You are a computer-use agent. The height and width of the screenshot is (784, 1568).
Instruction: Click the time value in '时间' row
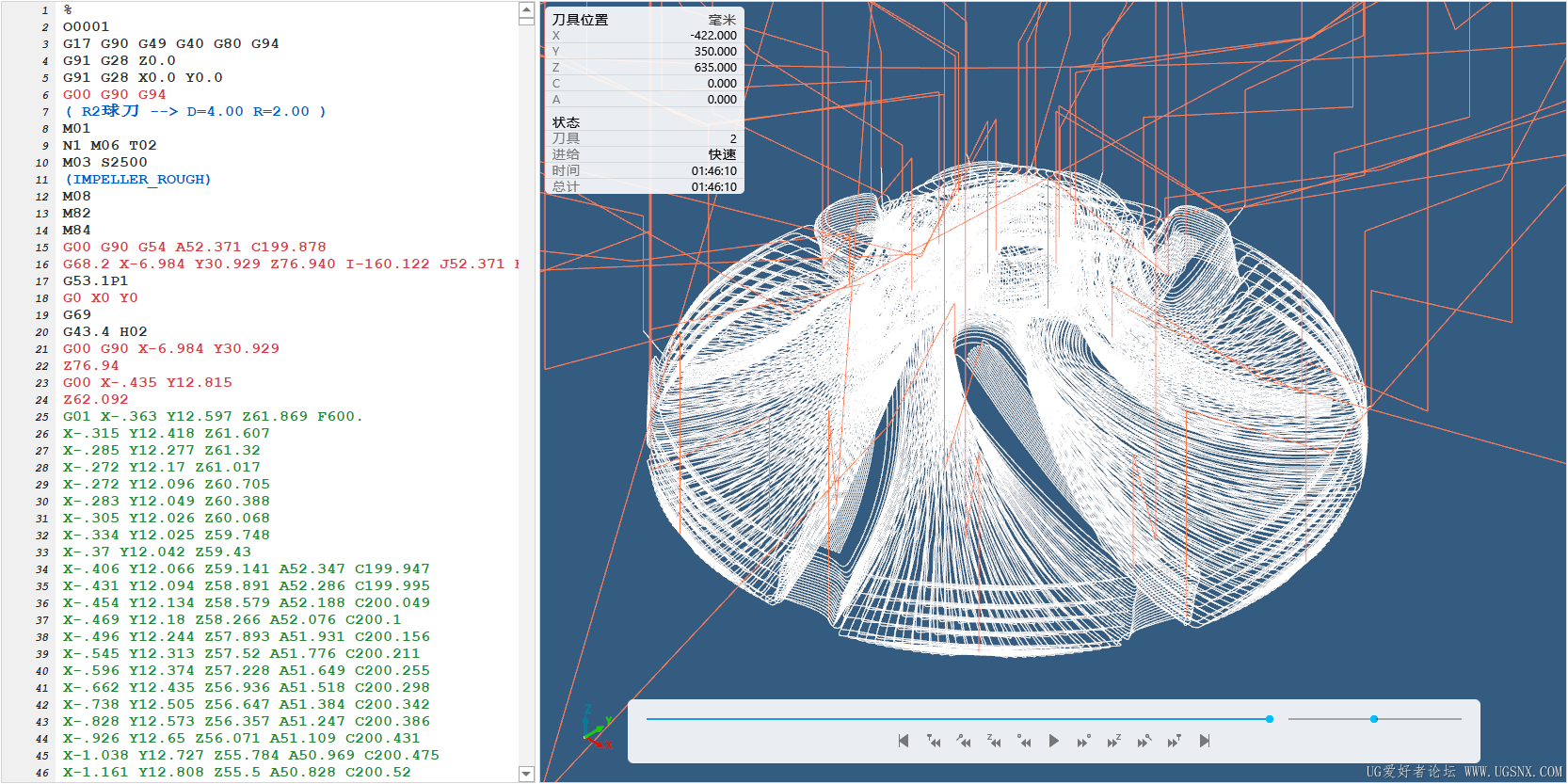(714, 171)
